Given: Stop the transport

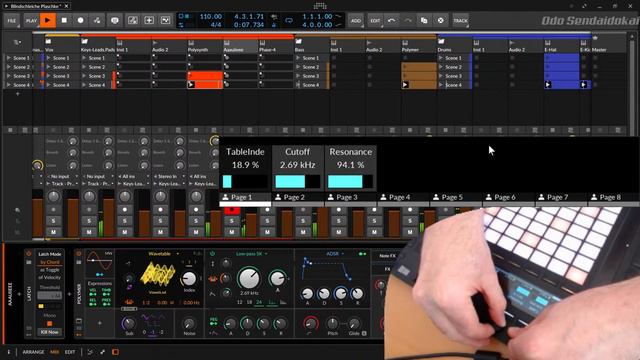Looking at the screenshot, I should click(64, 20).
